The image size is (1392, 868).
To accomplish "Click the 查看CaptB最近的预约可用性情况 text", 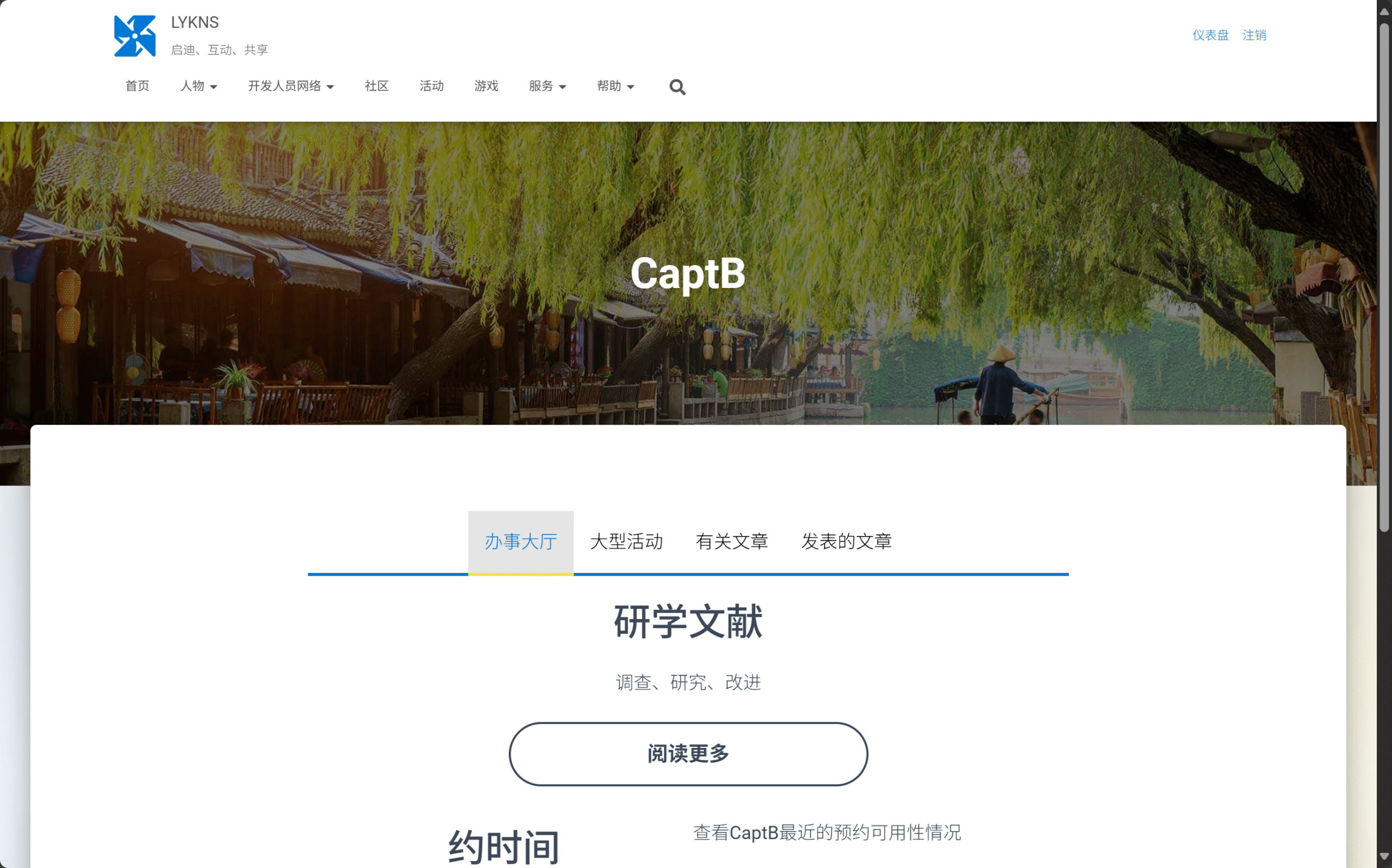I will point(827,833).
